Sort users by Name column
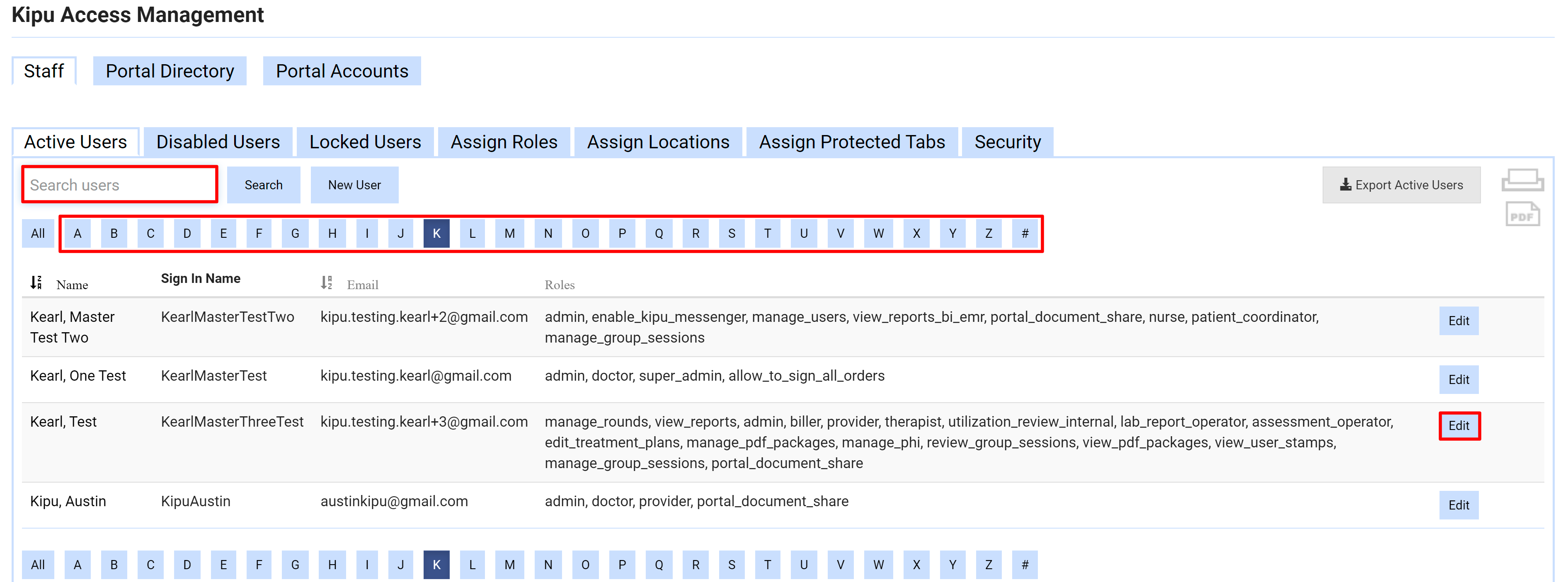 pos(35,280)
